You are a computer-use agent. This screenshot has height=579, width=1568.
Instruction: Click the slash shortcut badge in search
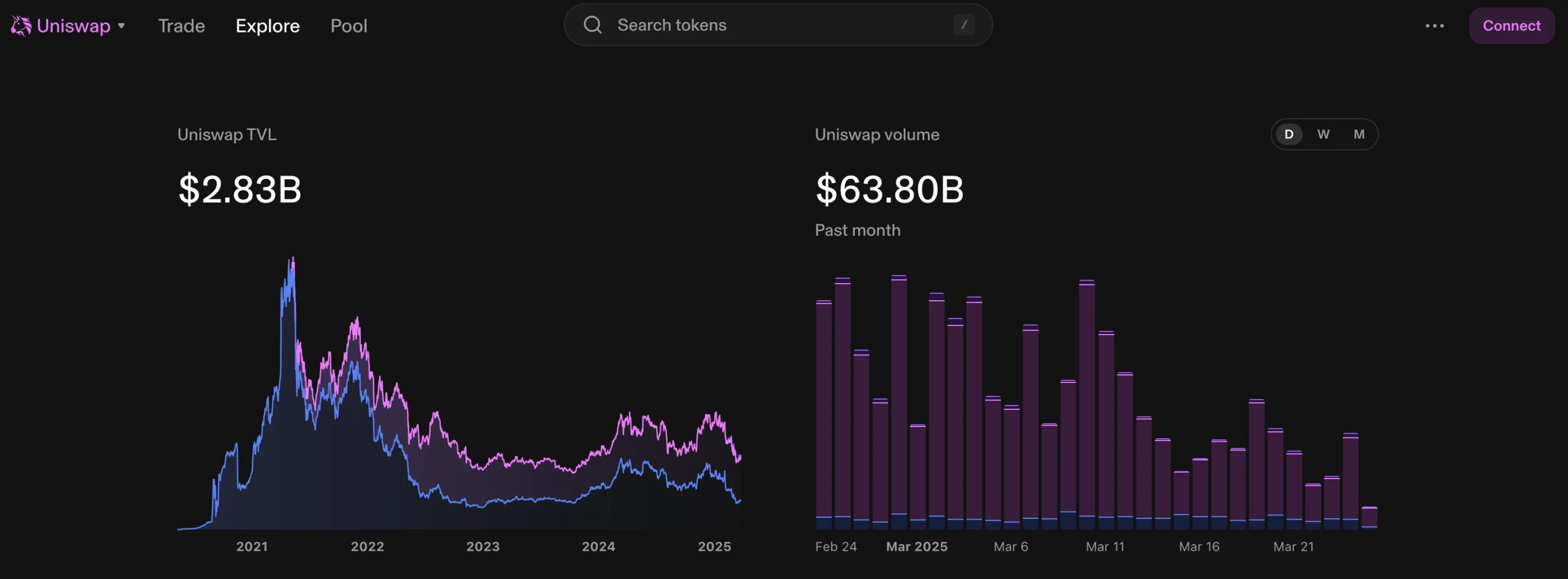(x=964, y=25)
